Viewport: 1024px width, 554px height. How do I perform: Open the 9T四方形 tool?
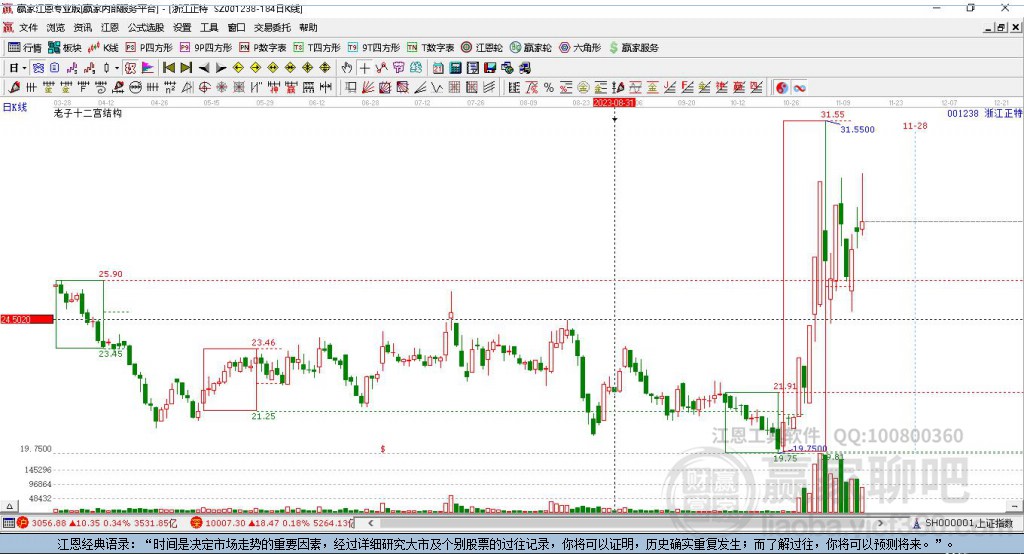click(x=374, y=48)
